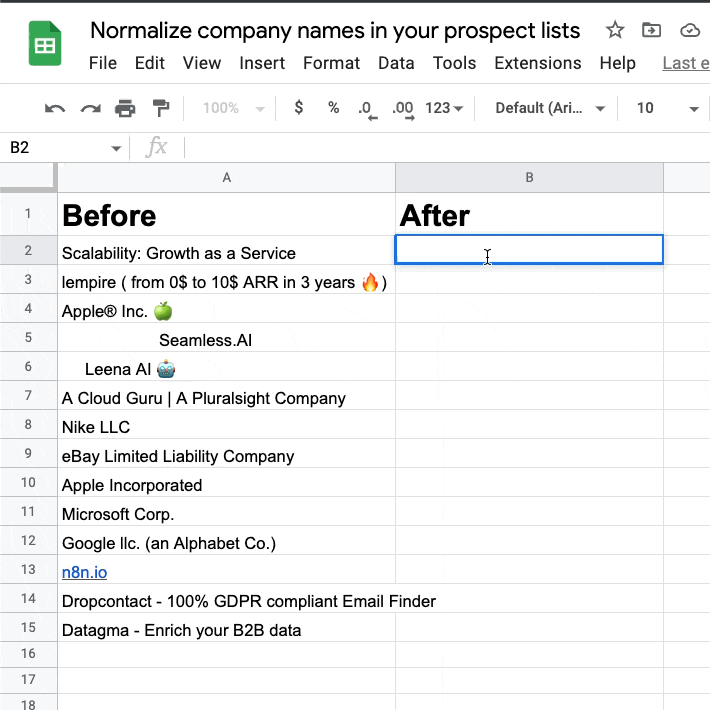710x710 pixels.
Task: Open the 123 number formats dropdown
Action: tap(444, 108)
